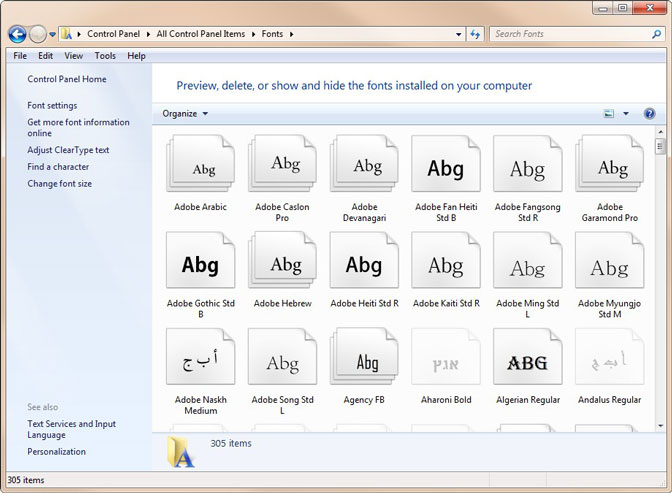The height and width of the screenshot is (493, 672).
Task: Open the Edit menu
Action: coord(45,56)
